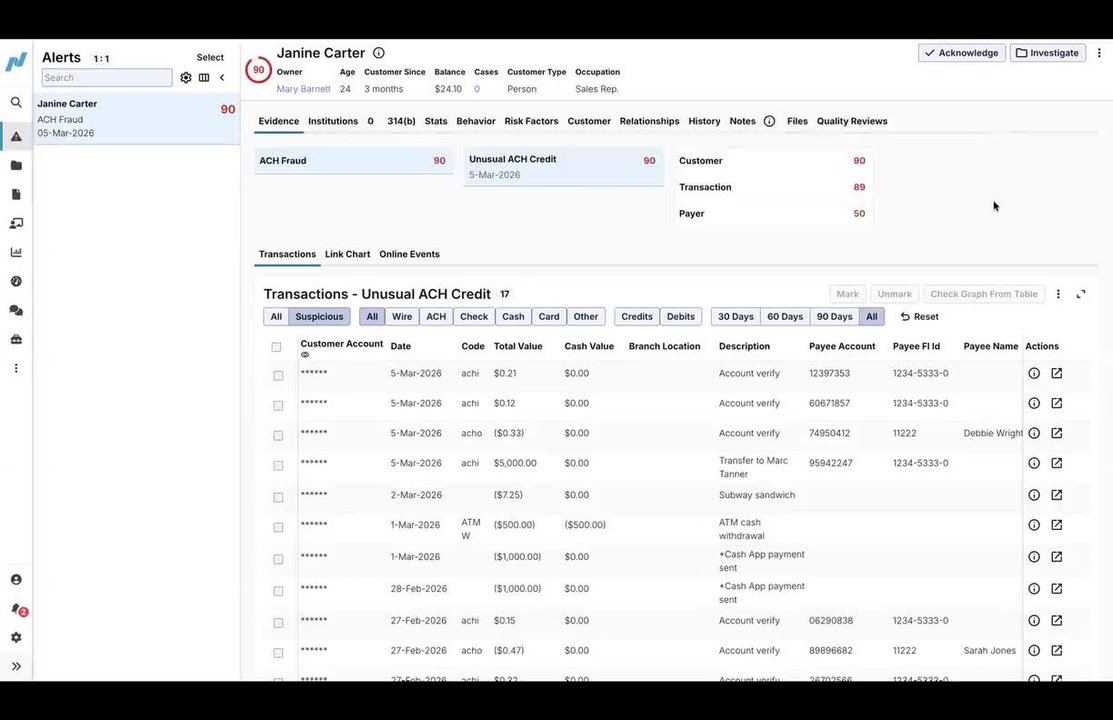Image resolution: width=1113 pixels, height=720 pixels.
Task: Open info for $5,000.00 transfer row
Action: pyautogui.click(x=1034, y=463)
